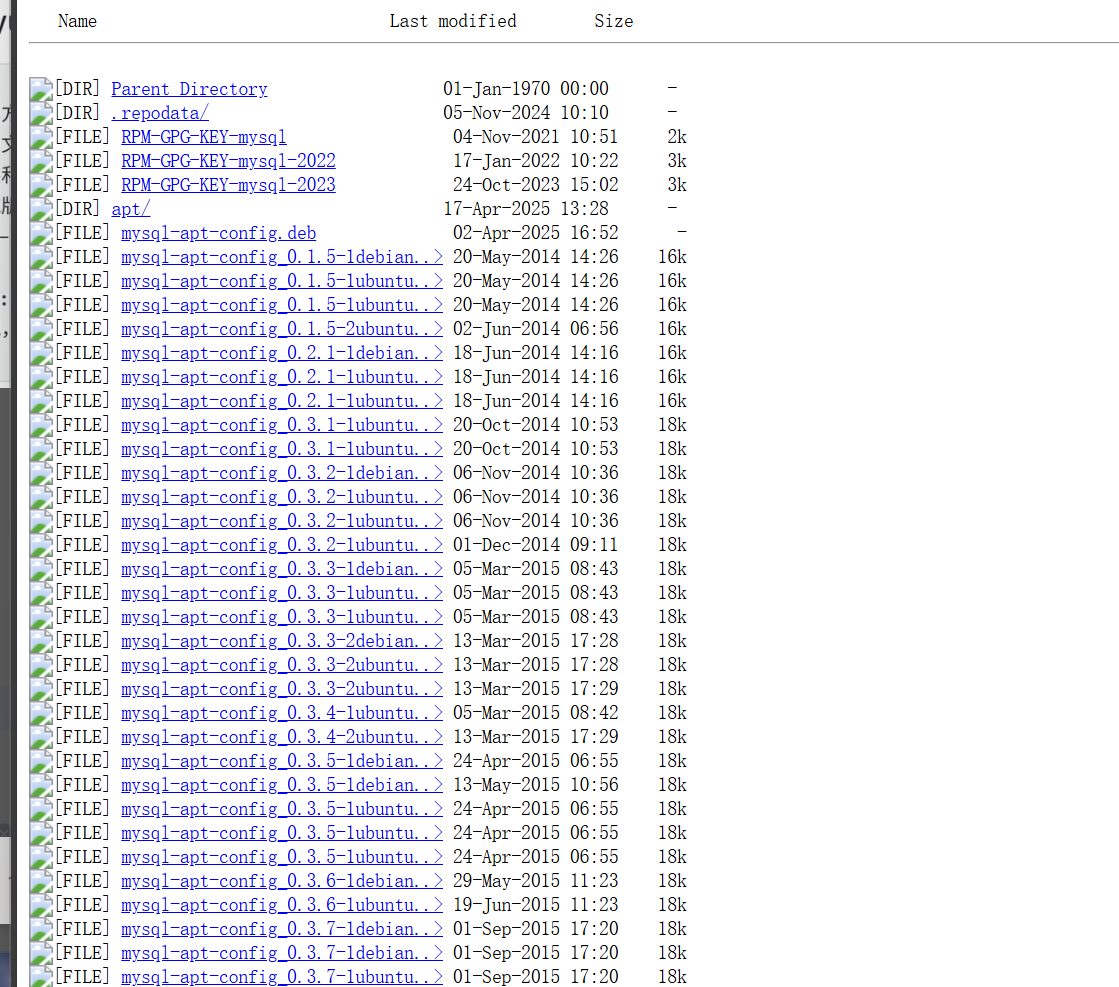Open mysql-apt-config_0.3.6-1debian link
The image size is (1119, 987).
tap(282, 881)
